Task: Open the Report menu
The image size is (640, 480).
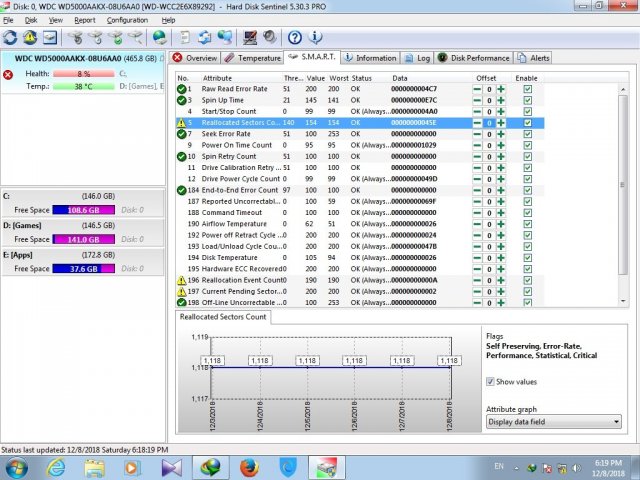Action: pyautogui.click(x=85, y=19)
